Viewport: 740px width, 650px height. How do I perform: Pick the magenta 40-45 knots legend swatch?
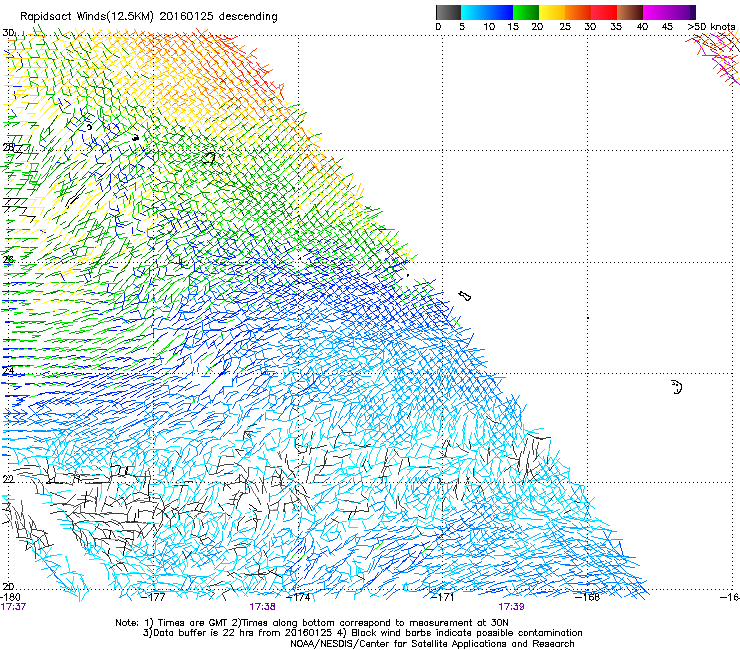656,12
